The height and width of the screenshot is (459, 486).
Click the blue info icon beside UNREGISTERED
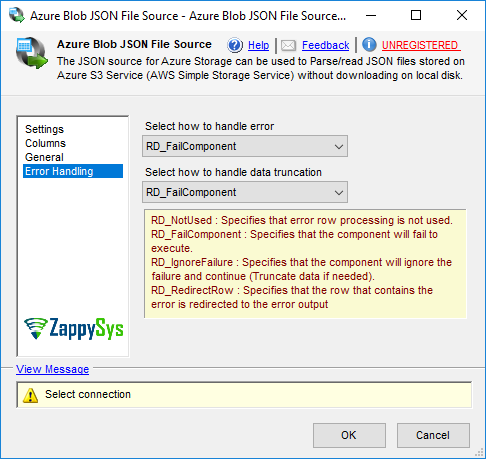(369, 45)
